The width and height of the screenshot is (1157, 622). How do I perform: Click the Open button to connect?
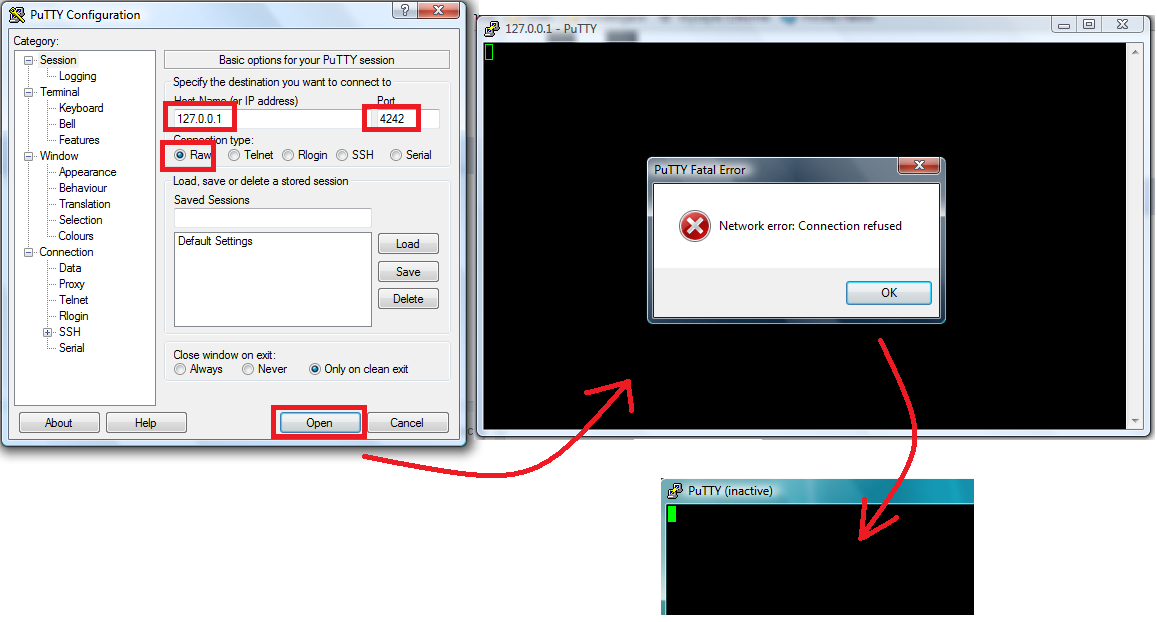[x=320, y=423]
